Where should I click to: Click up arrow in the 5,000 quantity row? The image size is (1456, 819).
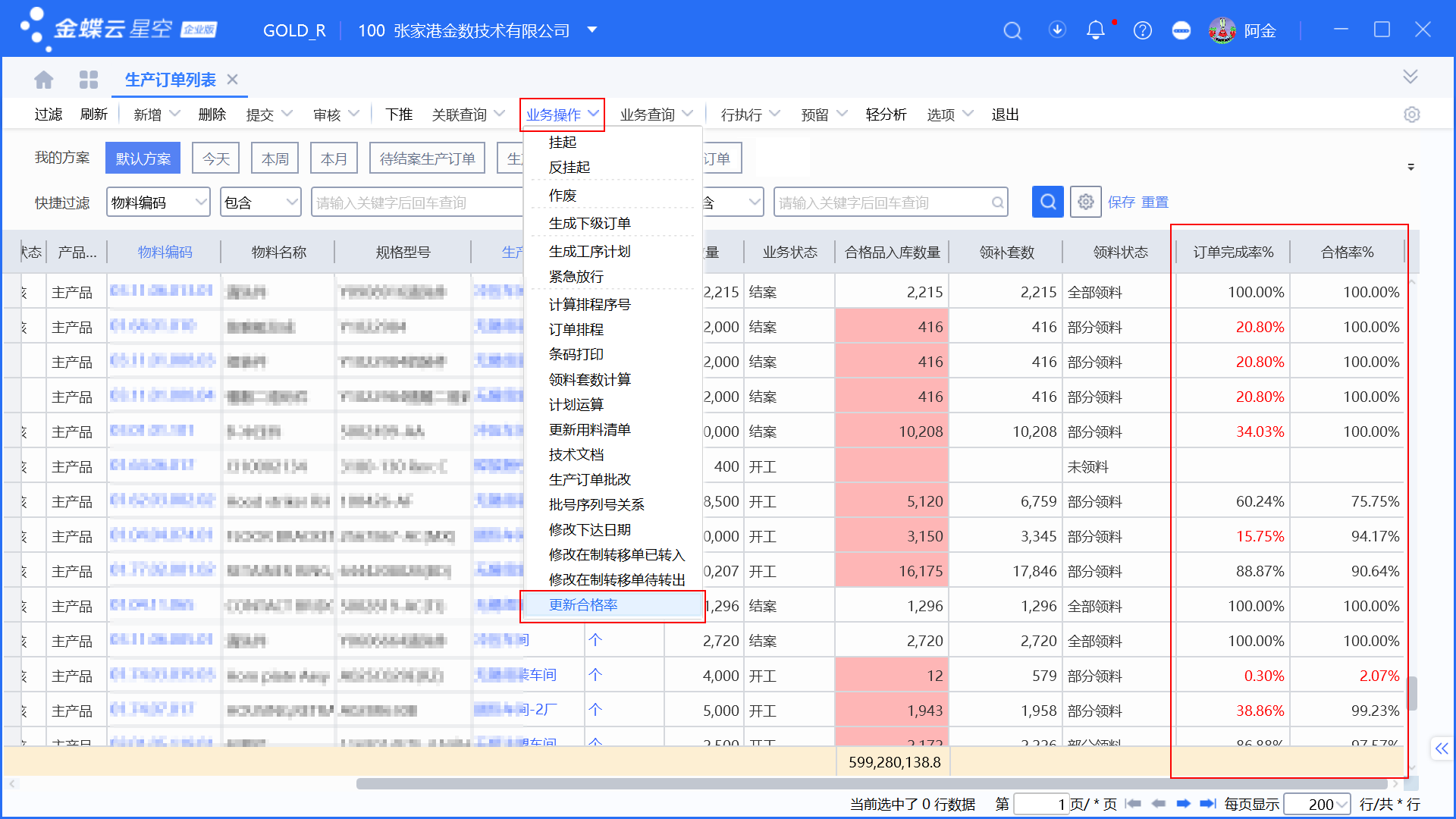595,710
